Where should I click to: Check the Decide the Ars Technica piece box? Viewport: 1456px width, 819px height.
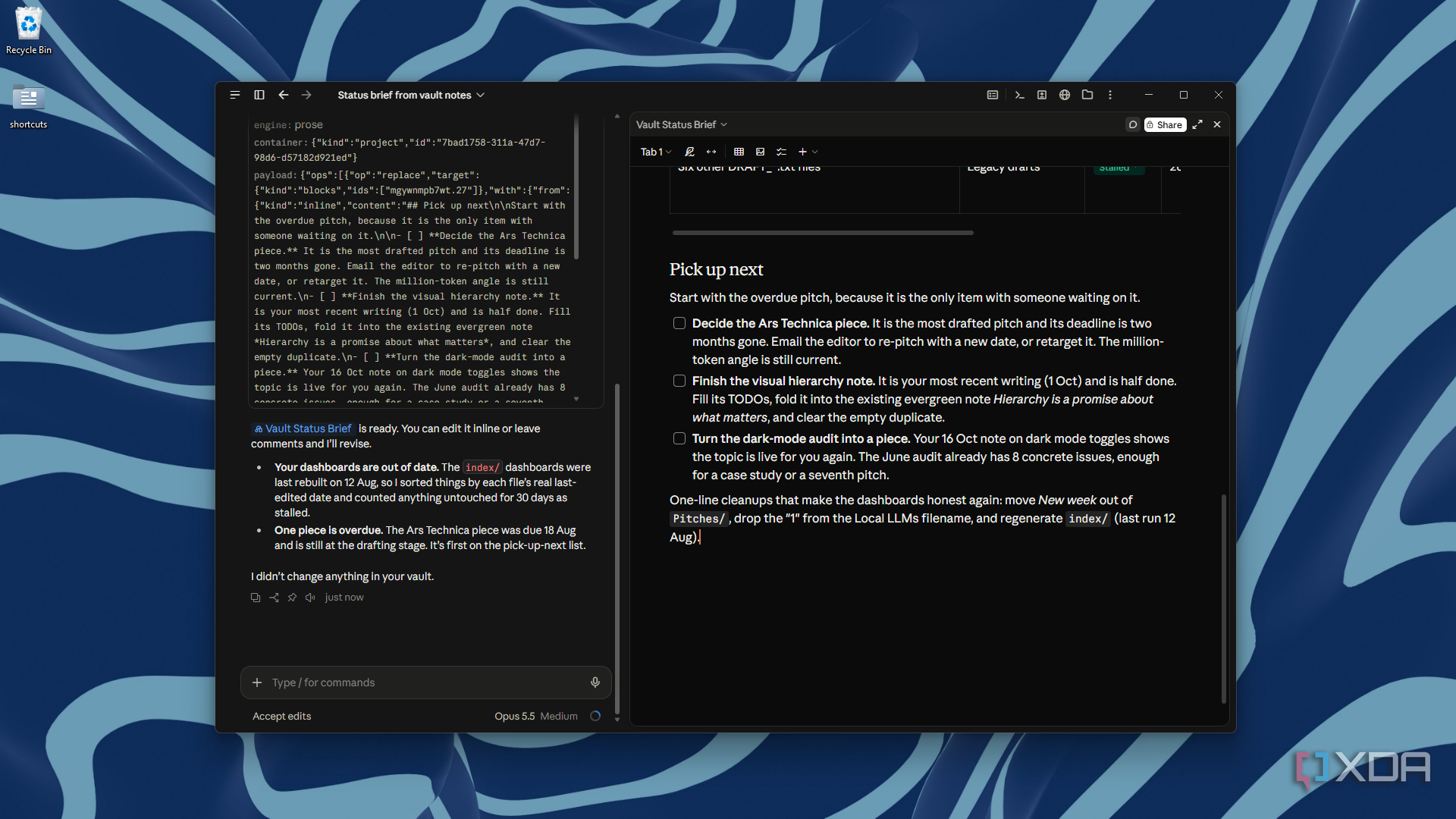click(x=679, y=323)
